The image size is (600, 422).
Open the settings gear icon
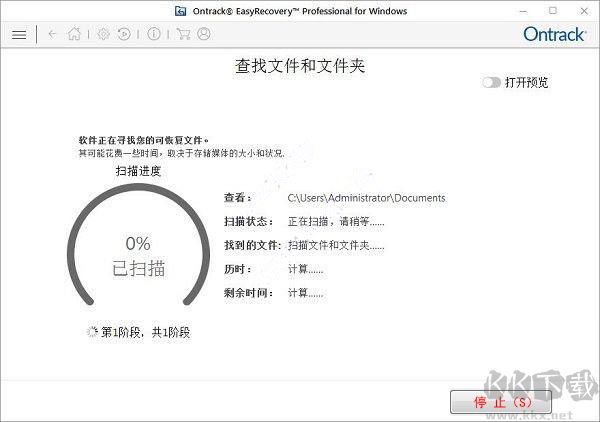pos(103,34)
